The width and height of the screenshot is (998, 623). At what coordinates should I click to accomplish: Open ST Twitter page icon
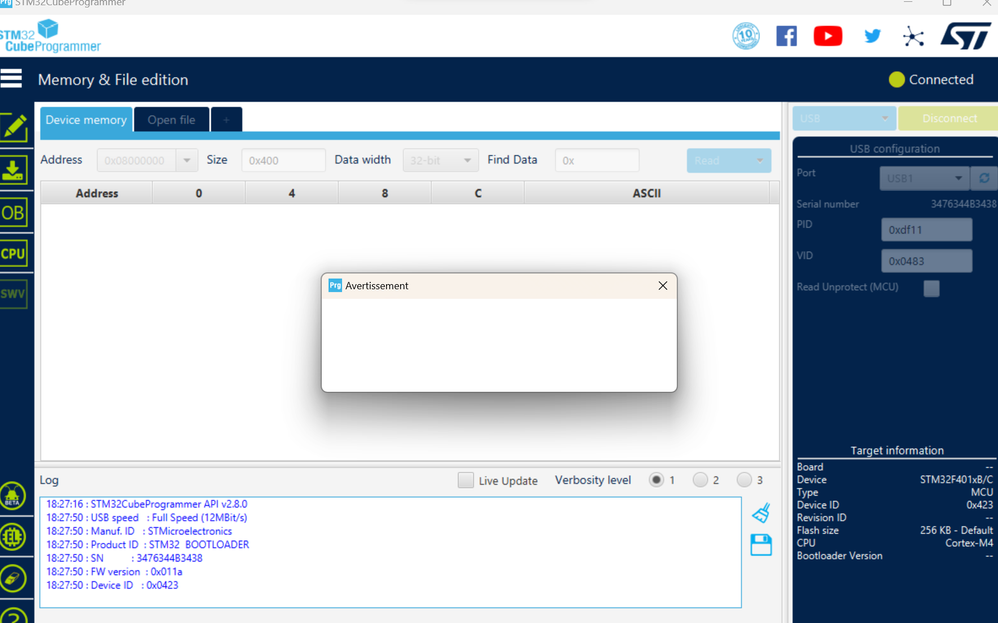pyautogui.click(x=873, y=36)
